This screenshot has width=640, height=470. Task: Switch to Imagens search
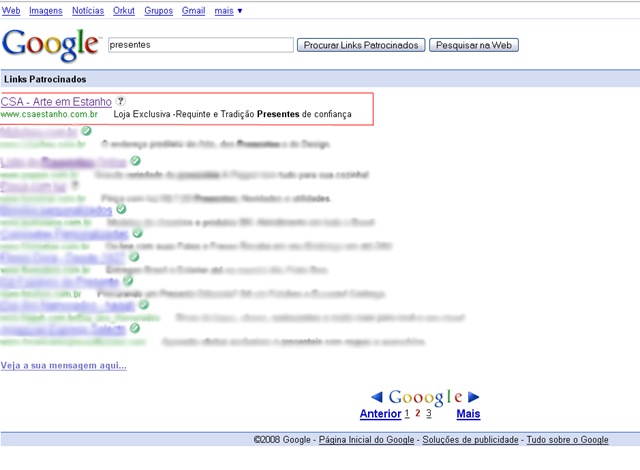46,11
